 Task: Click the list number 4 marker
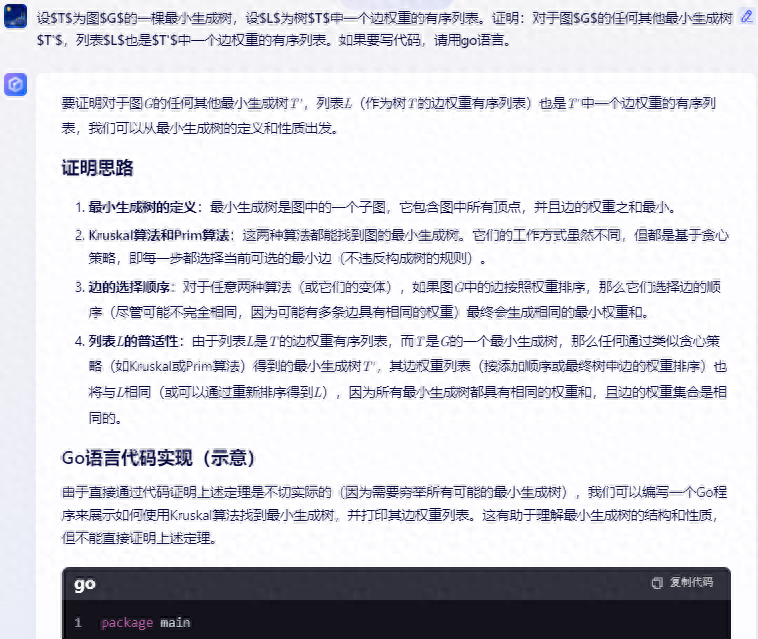78,341
